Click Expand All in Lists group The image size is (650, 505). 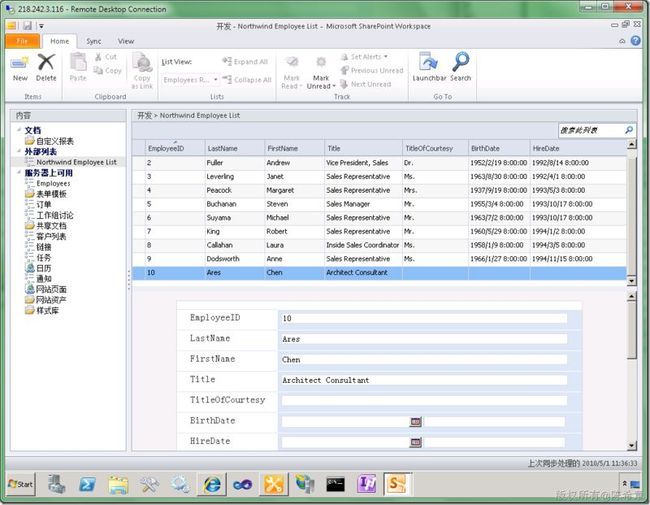click(x=245, y=61)
